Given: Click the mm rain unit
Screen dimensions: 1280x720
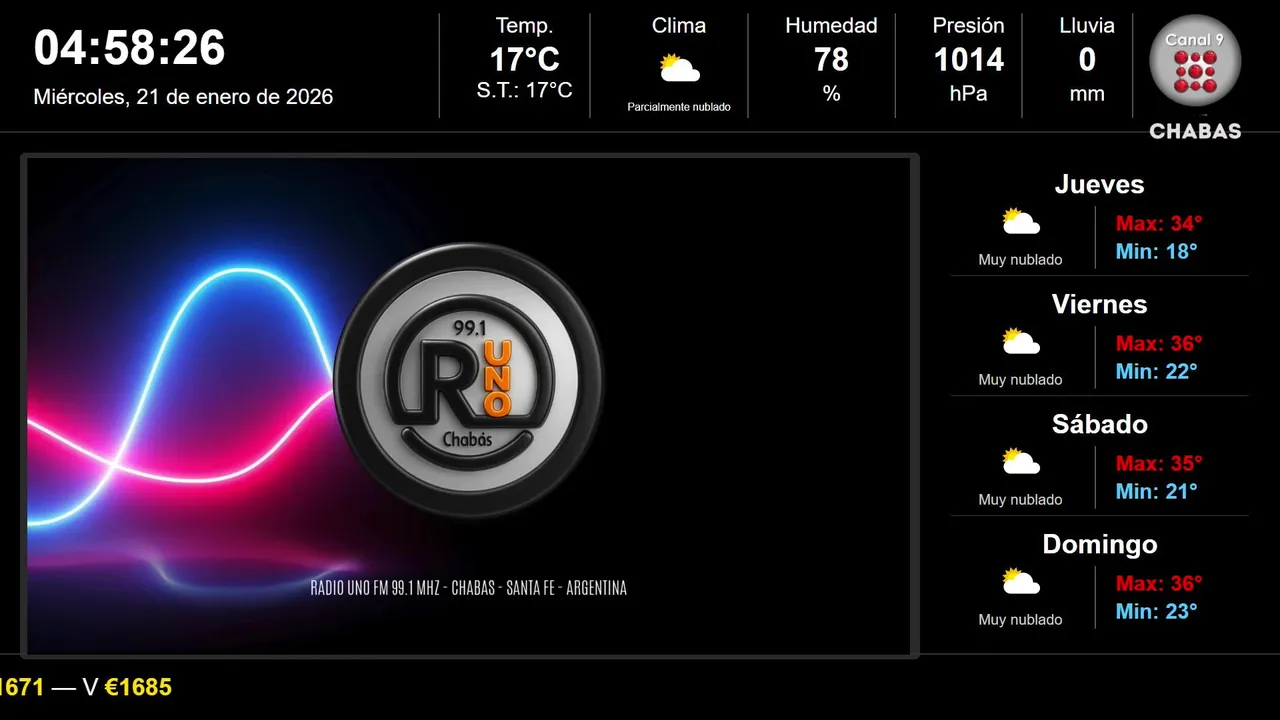Looking at the screenshot, I should click(1087, 94).
